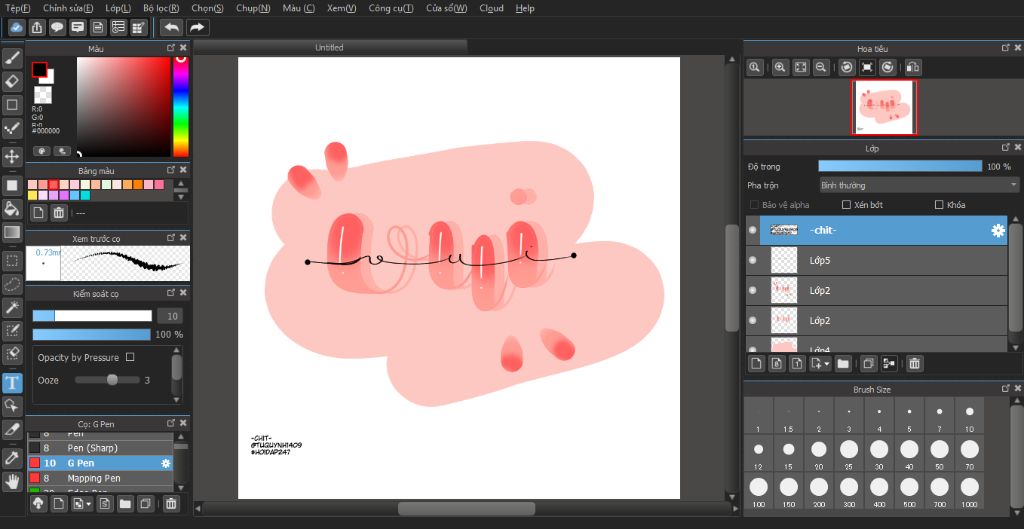1024x529 pixels.
Task: Click the Redo arrow in top toolbar
Action: pyautogui.click(x=197, y=27)
